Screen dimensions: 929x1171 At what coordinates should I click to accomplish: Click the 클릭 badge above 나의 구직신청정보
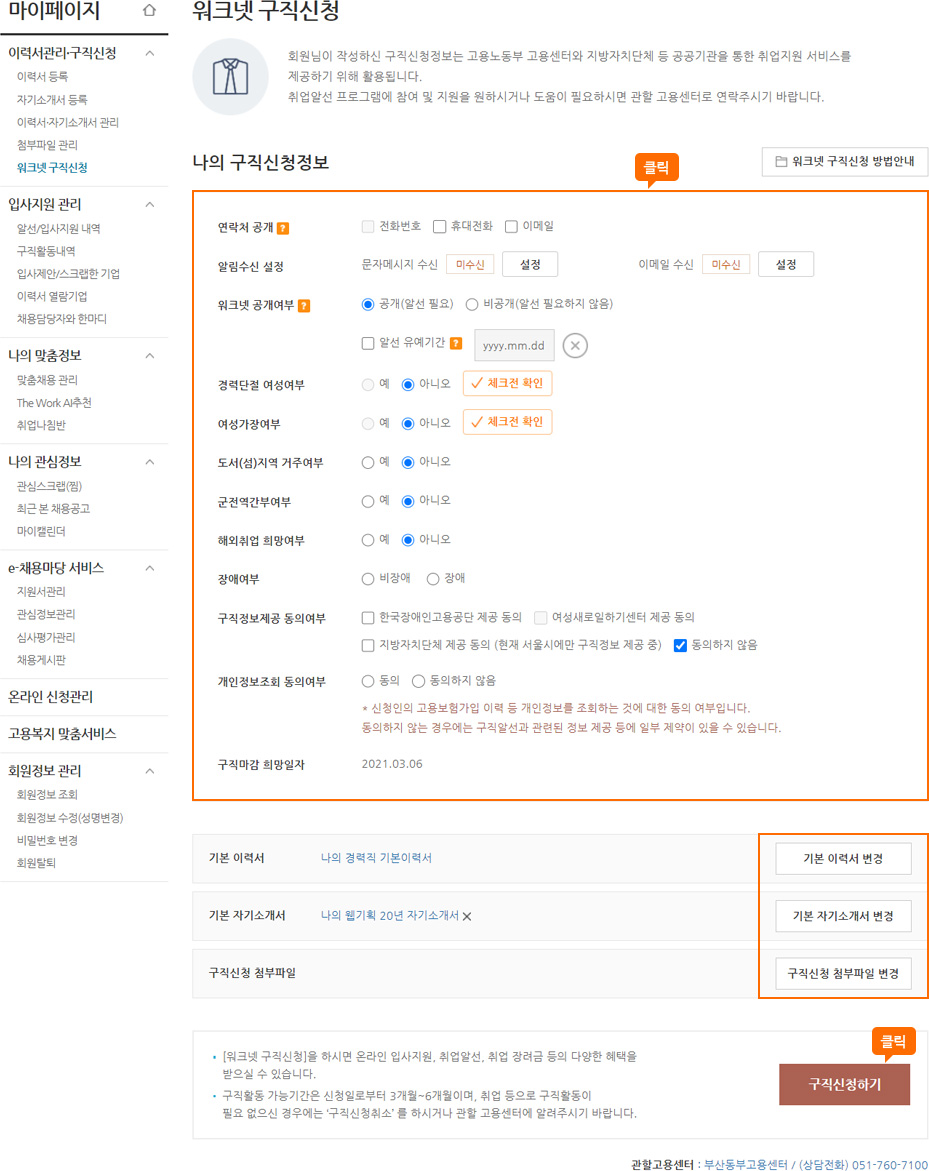point(656,167)
